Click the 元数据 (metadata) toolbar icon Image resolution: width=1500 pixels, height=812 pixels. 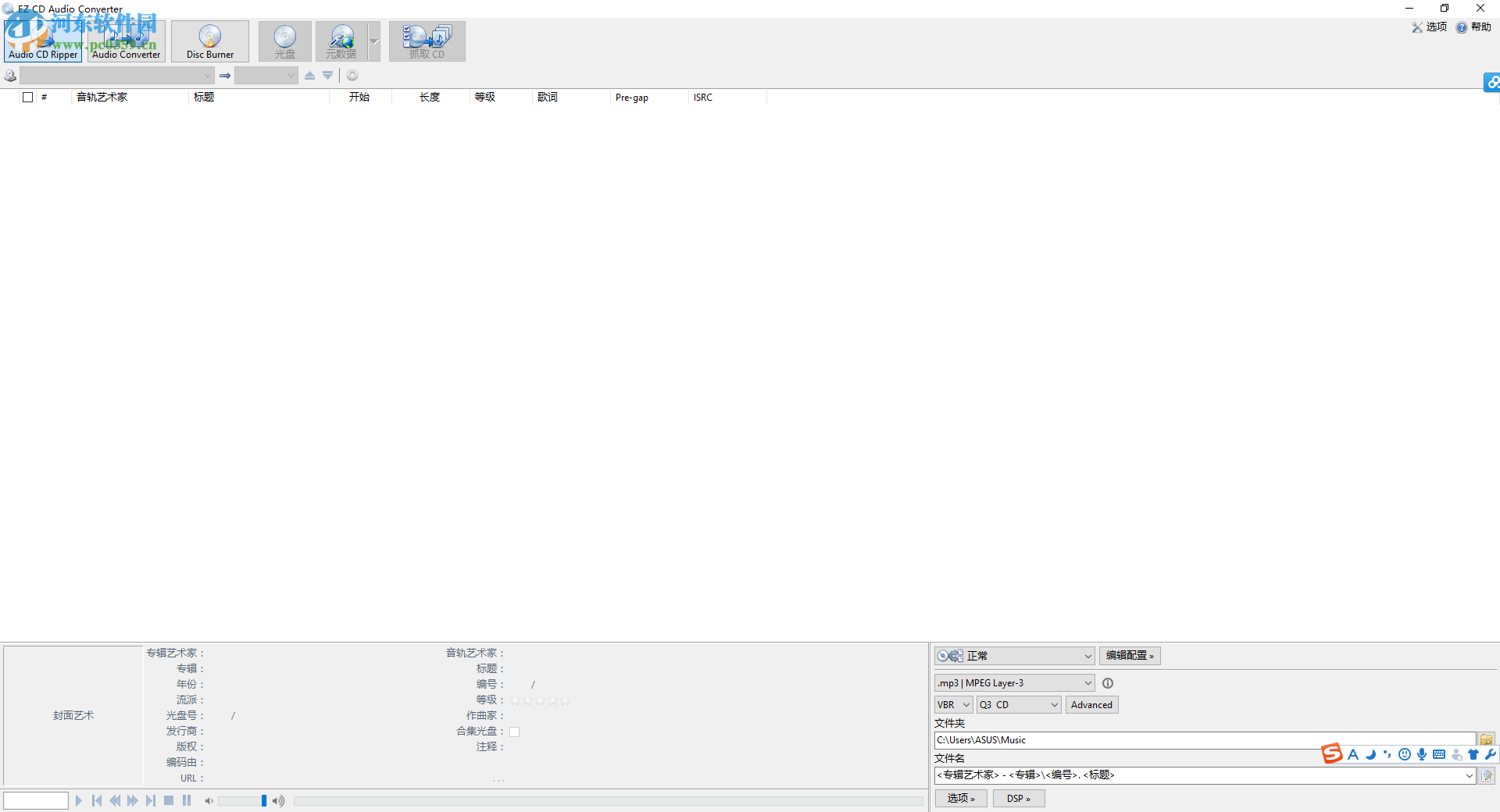[x=341, y=41]
